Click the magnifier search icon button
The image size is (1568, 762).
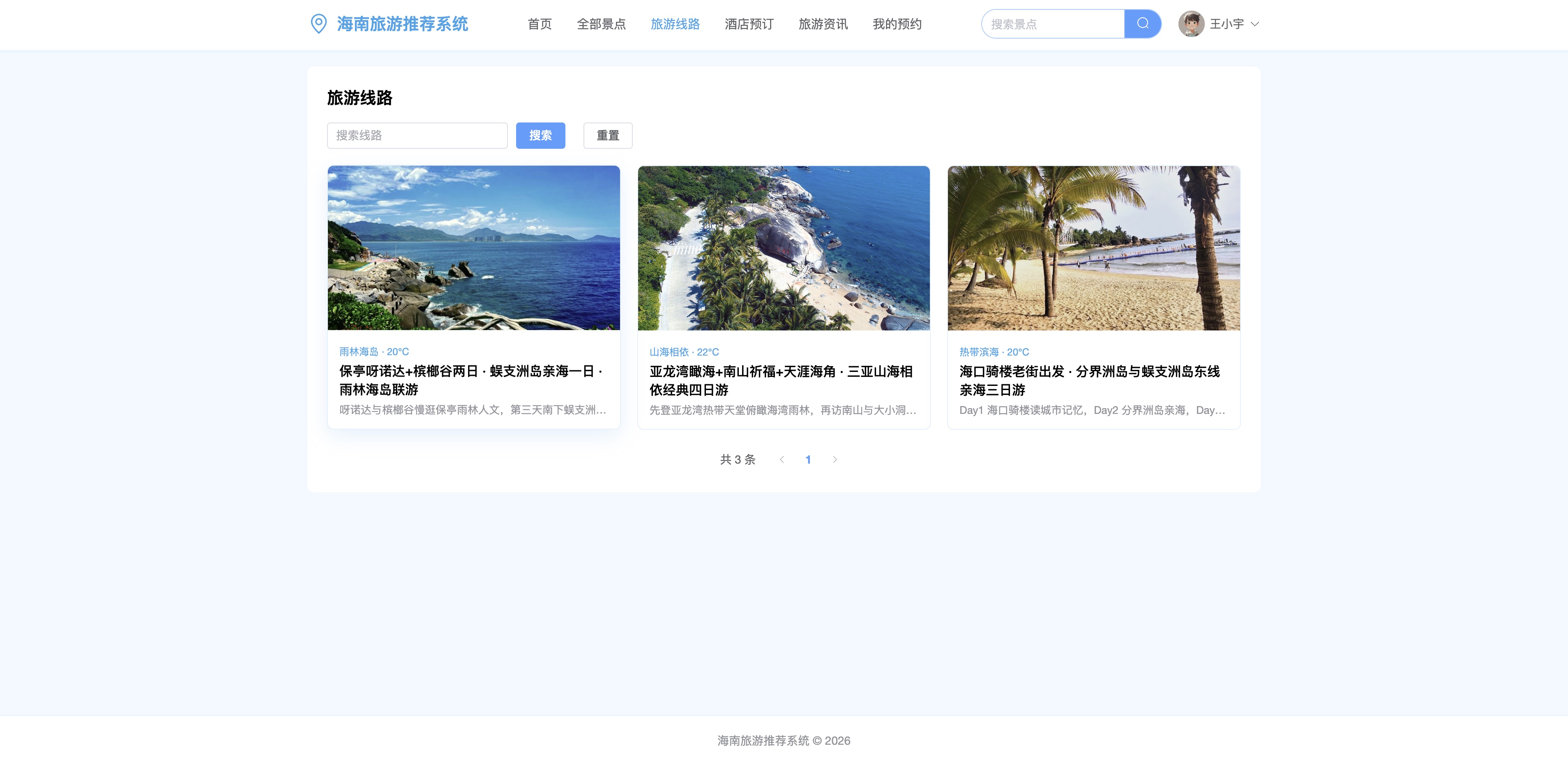pos(1143,24)
